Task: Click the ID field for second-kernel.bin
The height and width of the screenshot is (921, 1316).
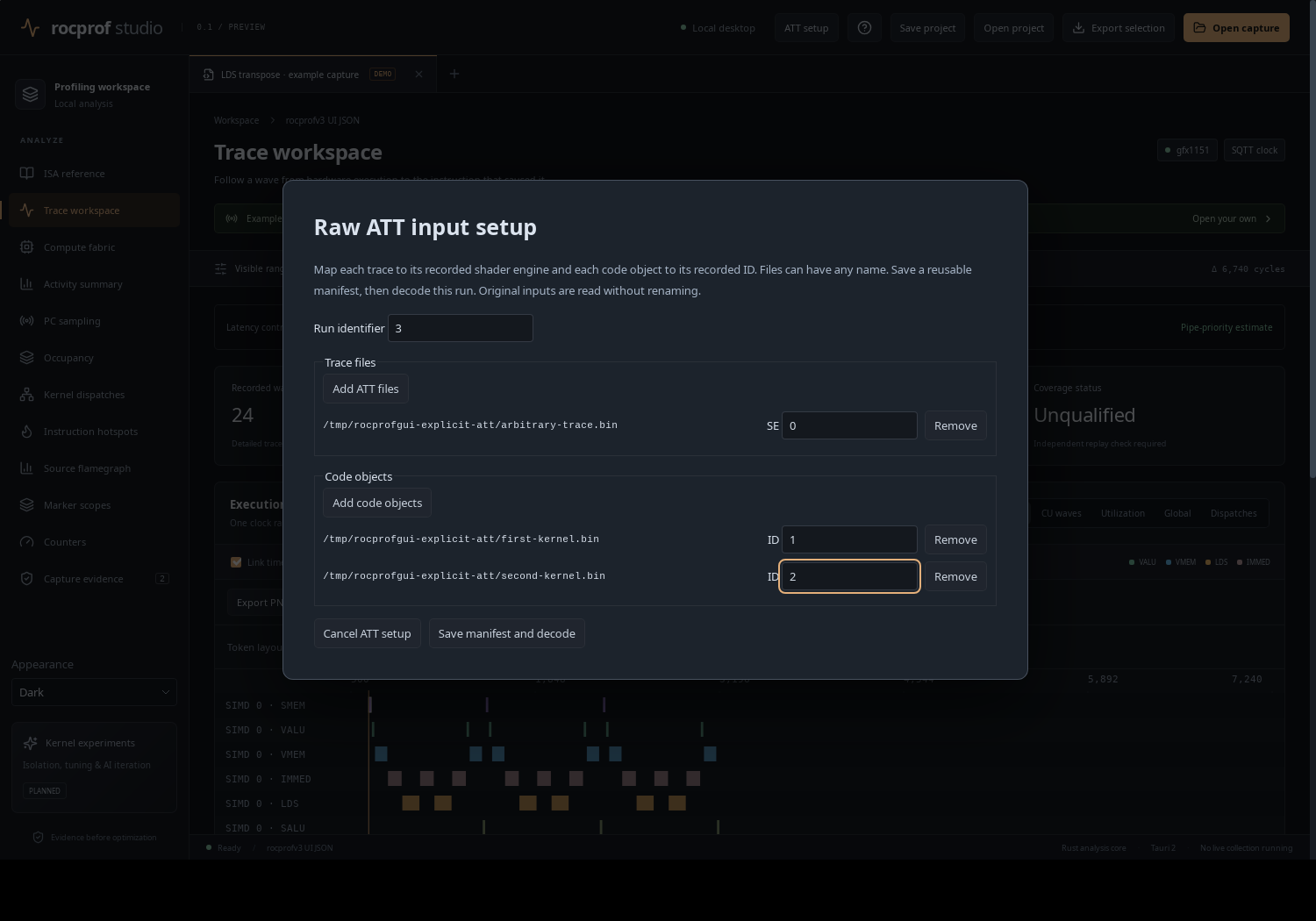Action: click(849, 576)
